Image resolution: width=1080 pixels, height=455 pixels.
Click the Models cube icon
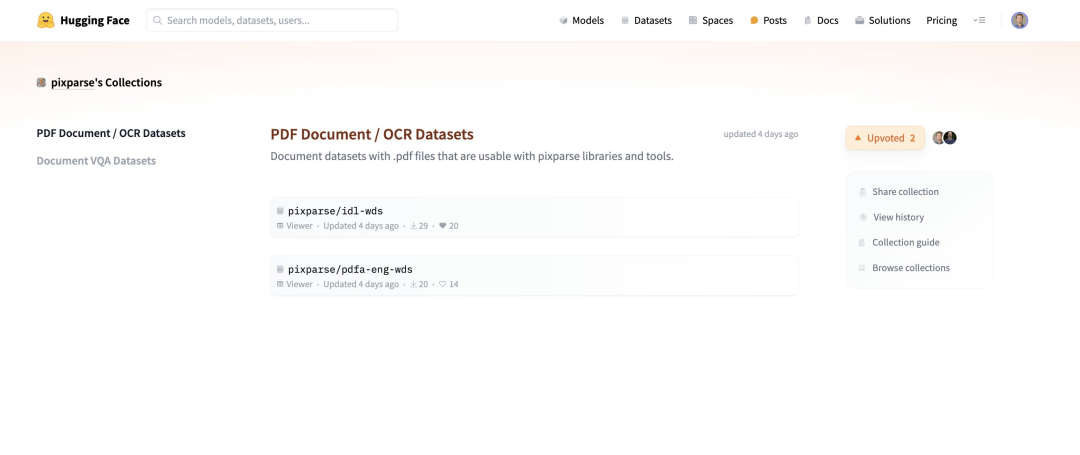click(563, 21)
